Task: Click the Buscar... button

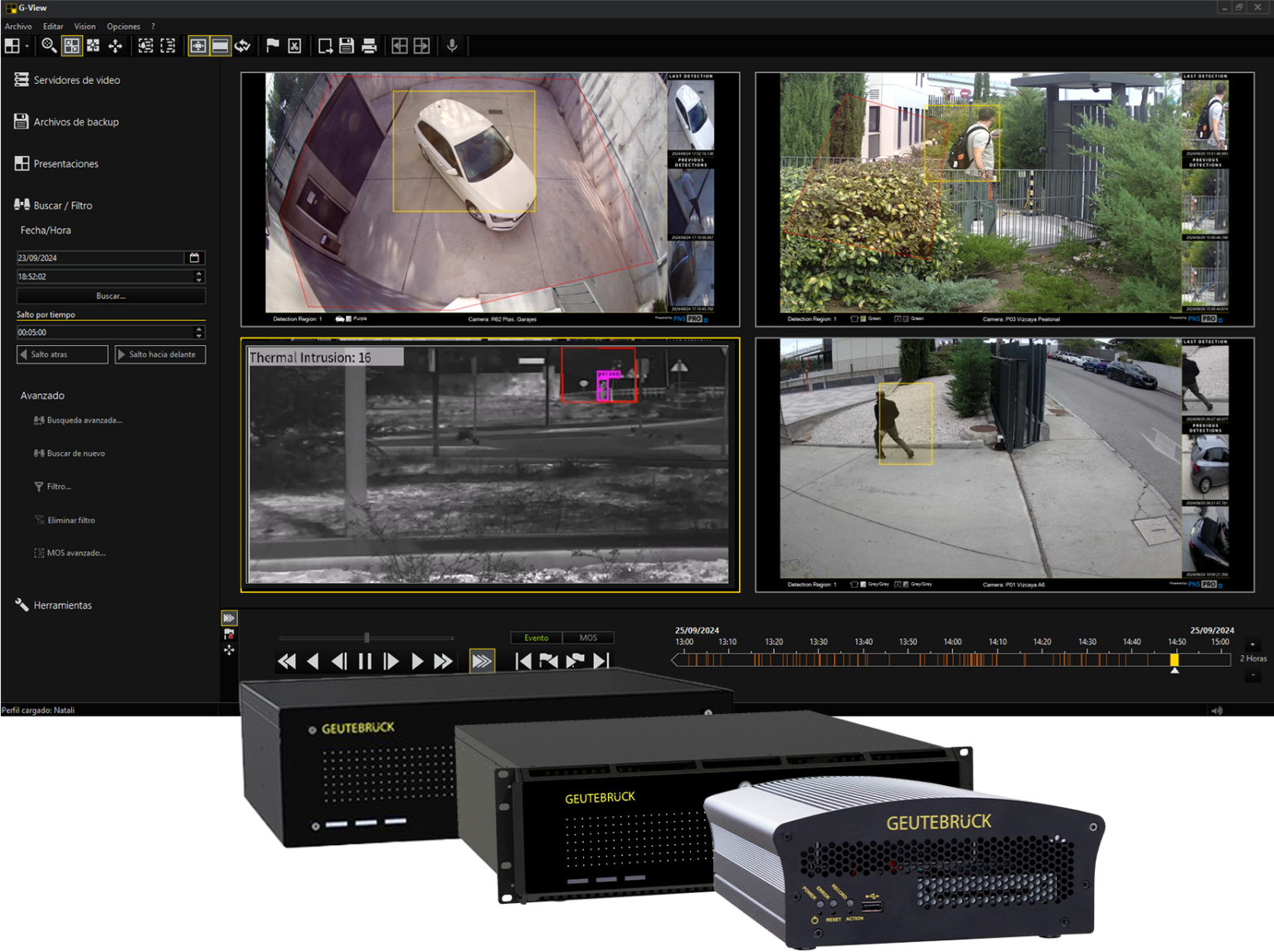Action: coord(111,296)
